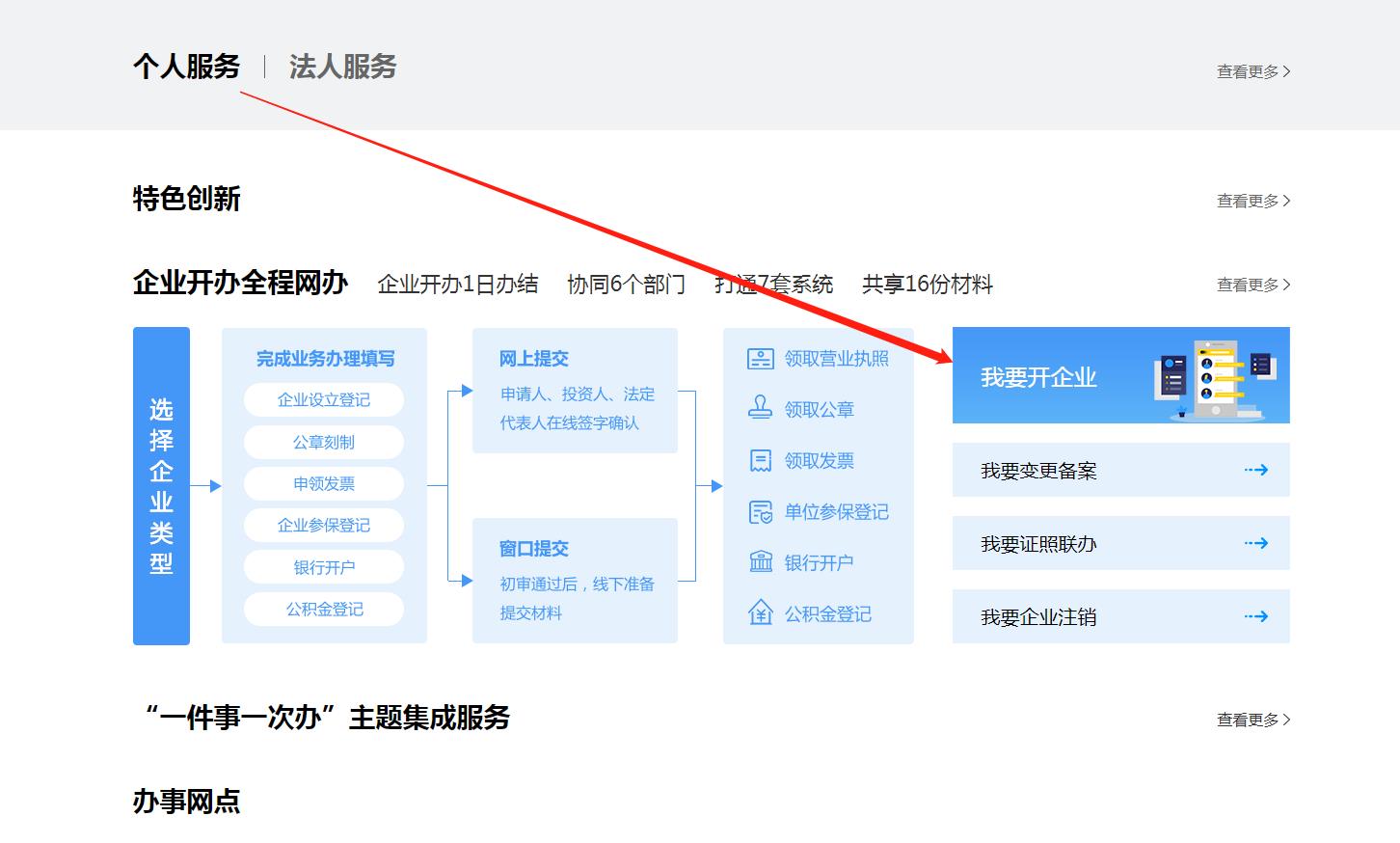Click 初审通过后，线下准备 description line
The image size is (1400, 843).
[578, 585]
